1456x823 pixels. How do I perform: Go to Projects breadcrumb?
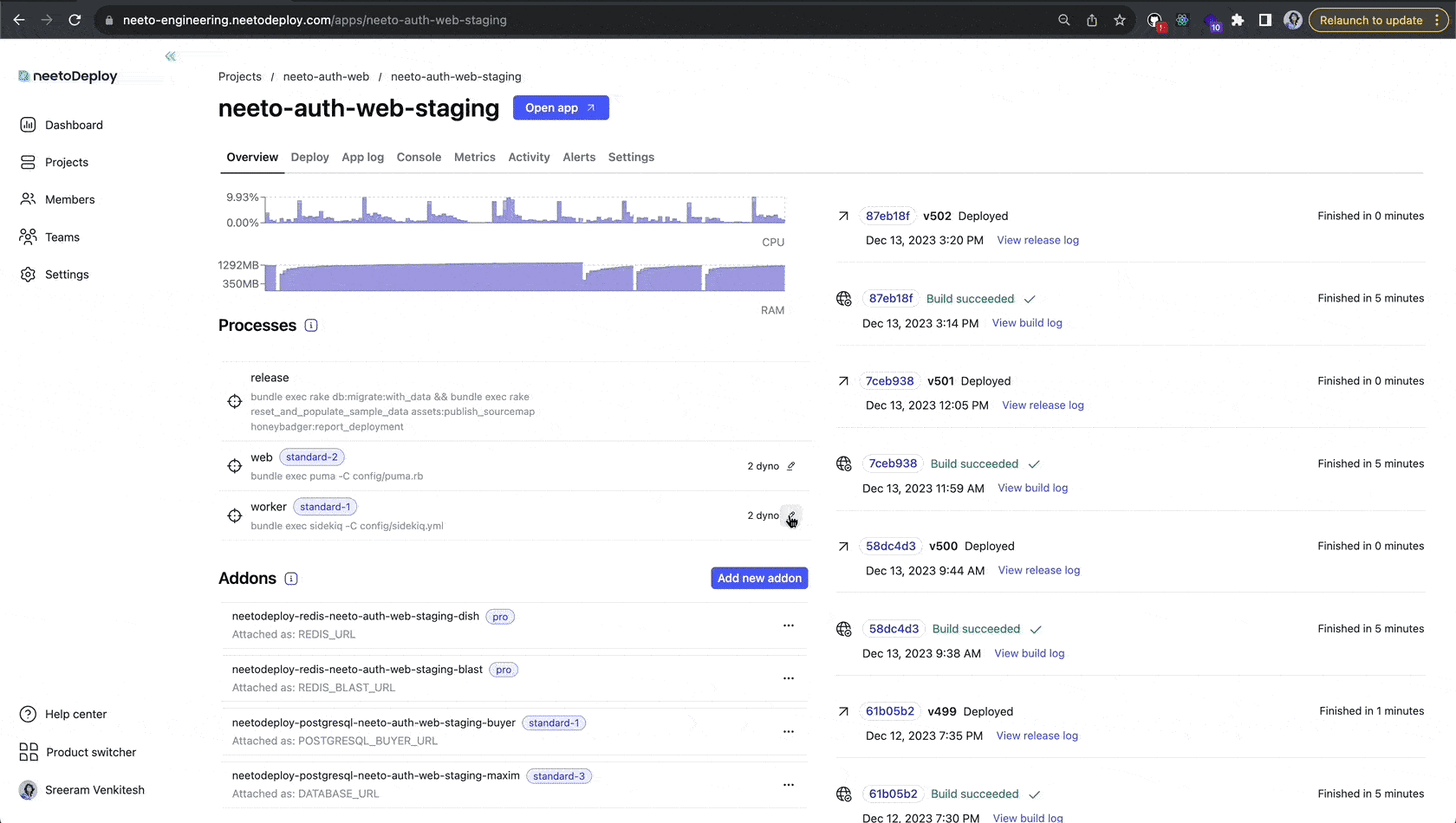[240, 76]
